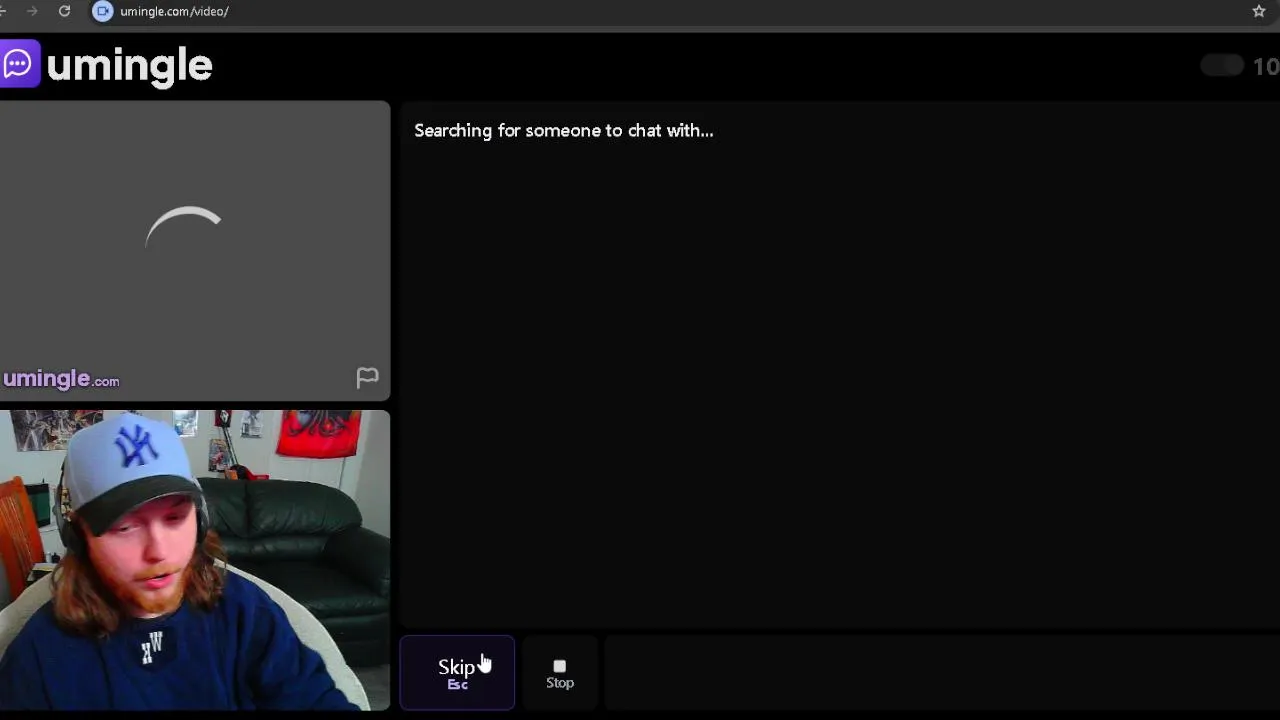Screen dimensions: 1280x720
Task: Go forward in browser history
Action: [x=32, y=11]
